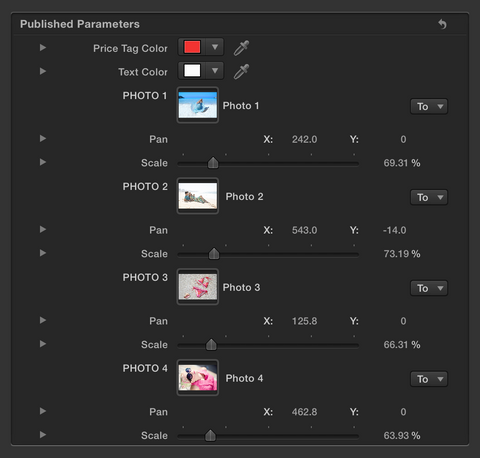Expand the Pan row under Photo 1
Image resolution: width=480 pixels, height=458 pixels.
point(43,138)
